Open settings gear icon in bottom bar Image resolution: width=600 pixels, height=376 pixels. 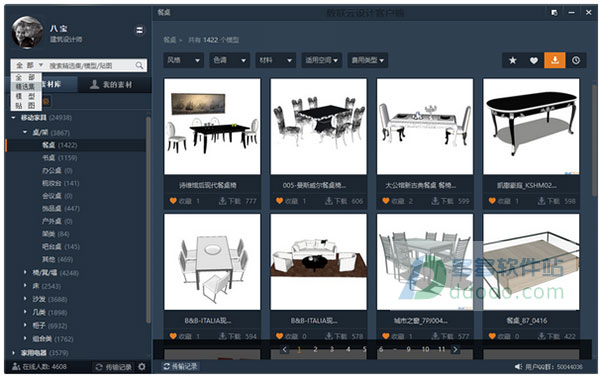pos(142,366)
